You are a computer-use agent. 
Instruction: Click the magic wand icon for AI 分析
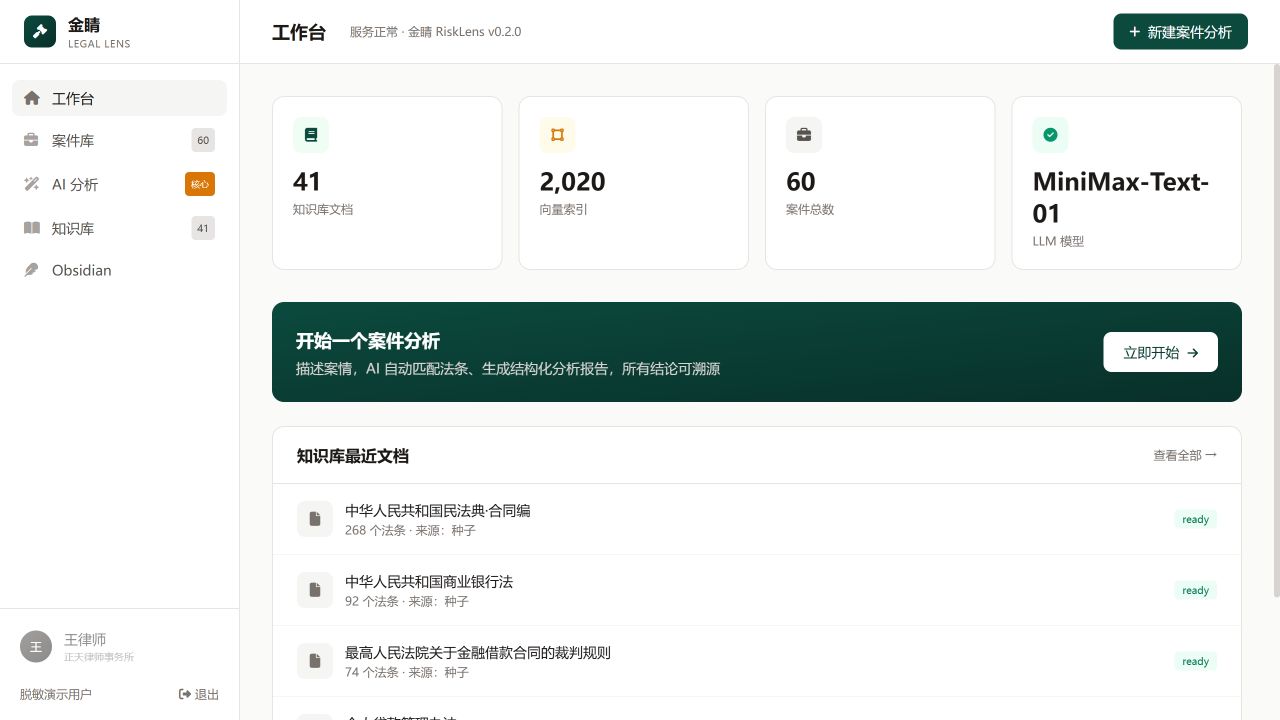[x=32, y=184]
